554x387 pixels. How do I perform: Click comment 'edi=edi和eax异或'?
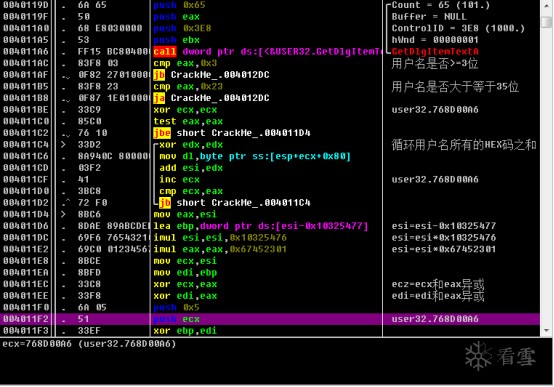[438, 296]
